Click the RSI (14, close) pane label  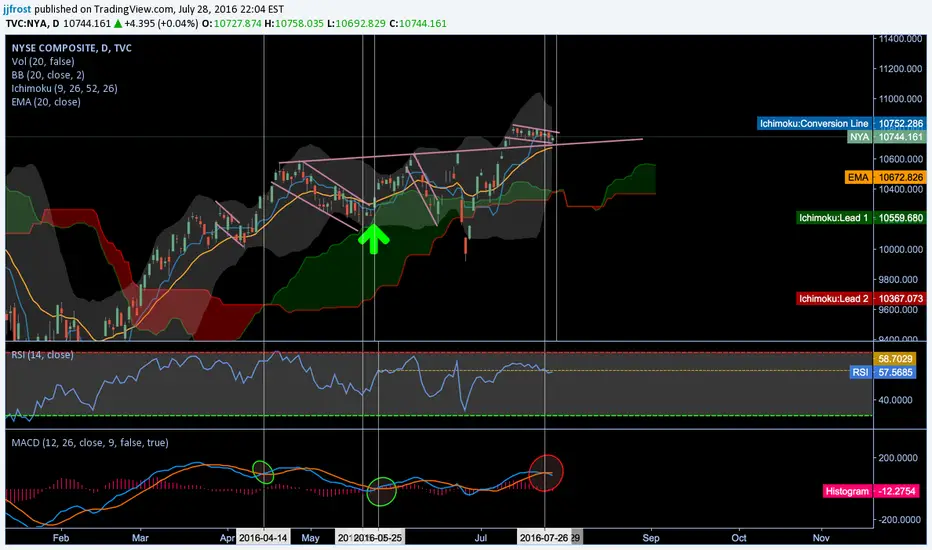point(42,355)
